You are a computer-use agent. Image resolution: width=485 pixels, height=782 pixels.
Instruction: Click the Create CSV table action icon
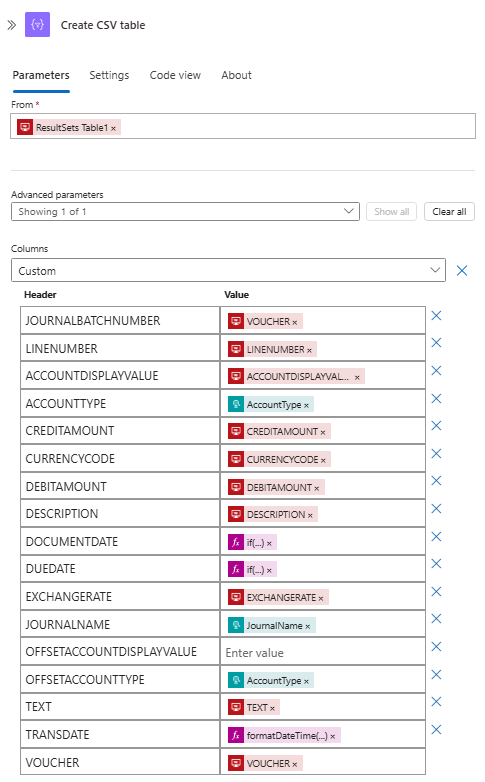37,24
